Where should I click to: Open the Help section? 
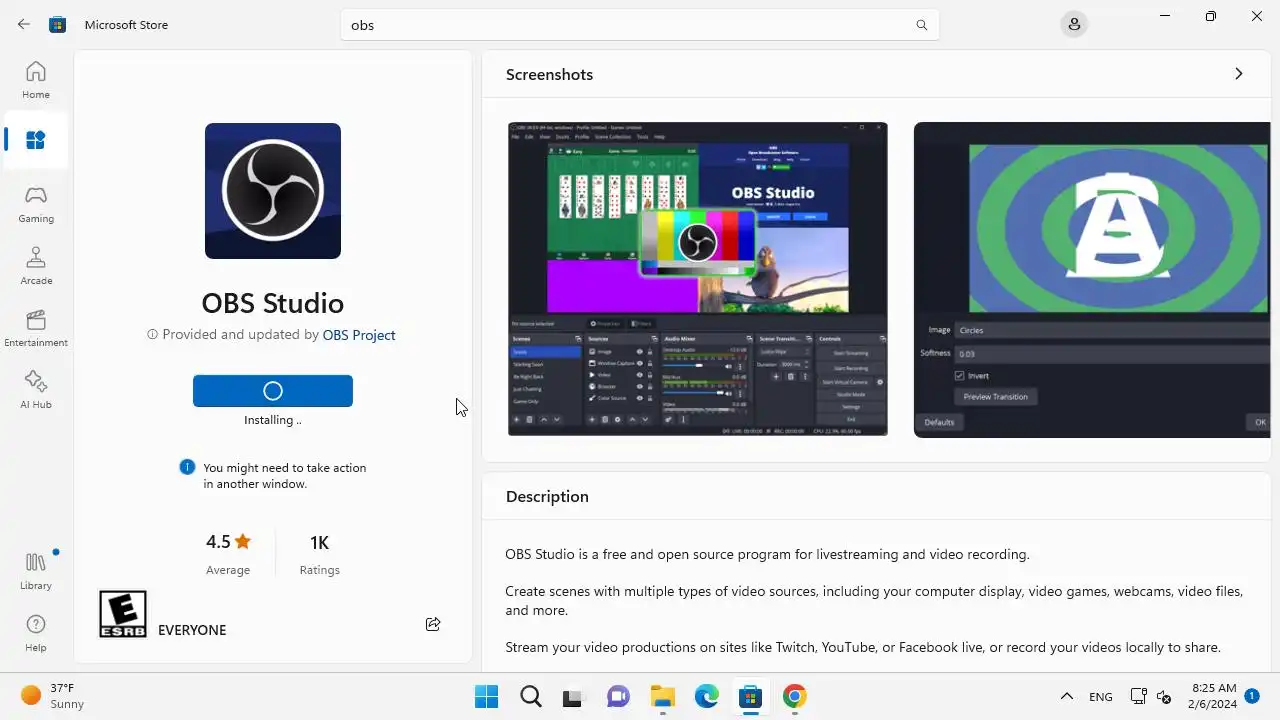click(36, 633)
